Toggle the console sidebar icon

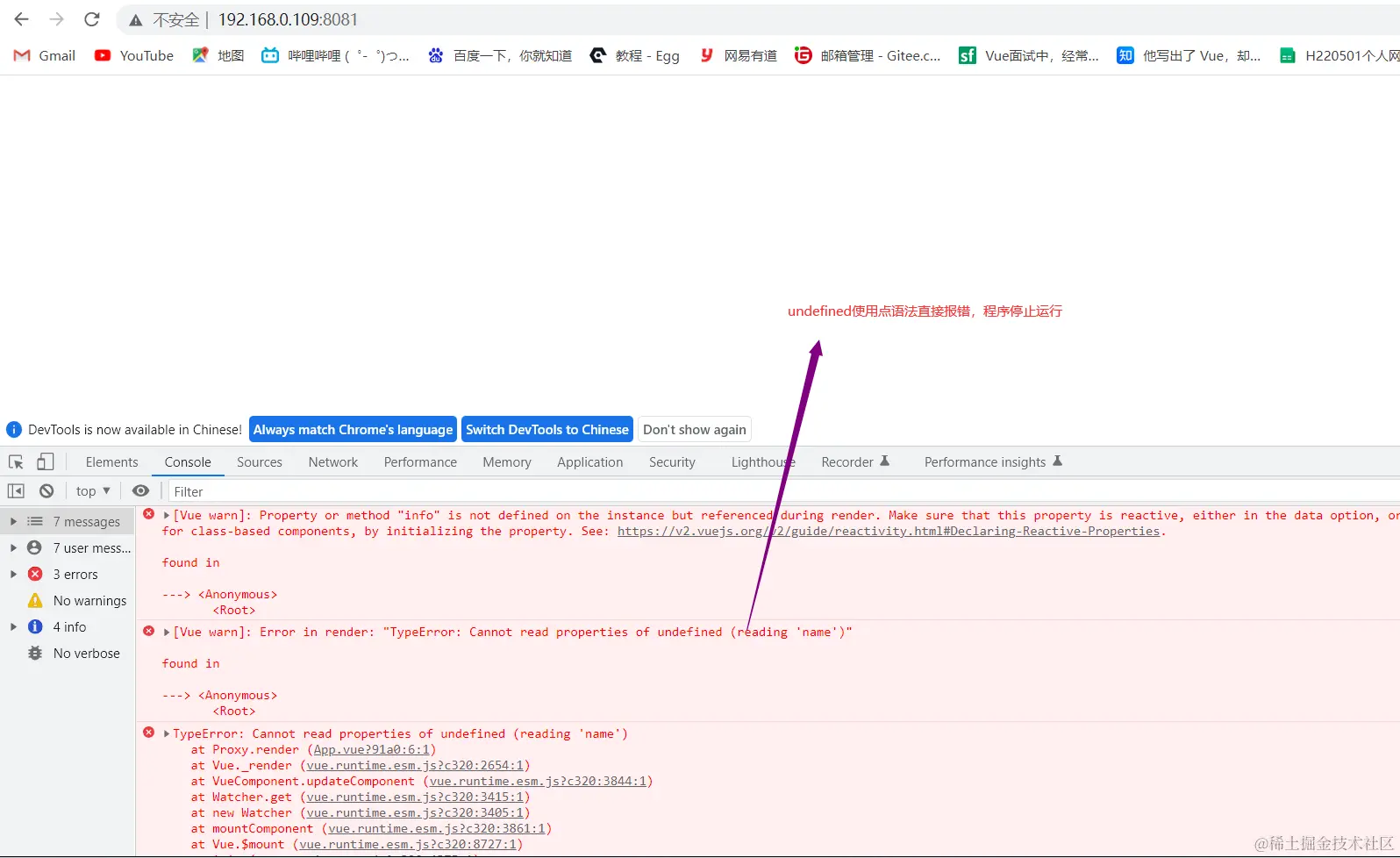pos(16,491)
